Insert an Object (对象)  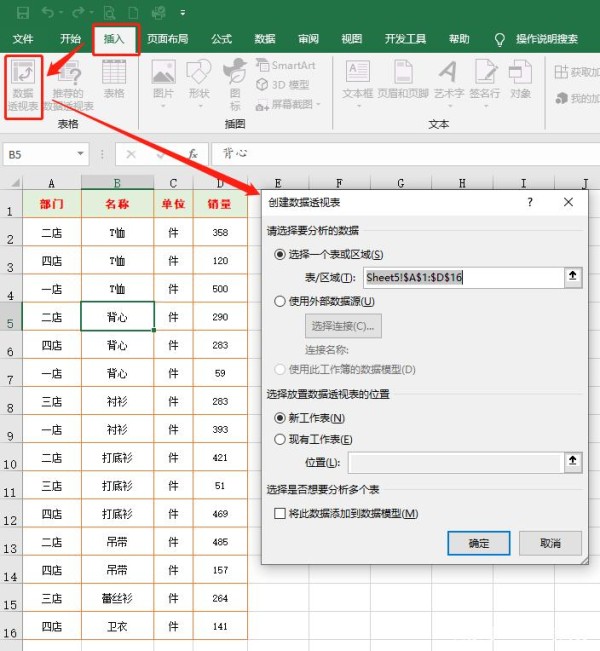[520, 80]
